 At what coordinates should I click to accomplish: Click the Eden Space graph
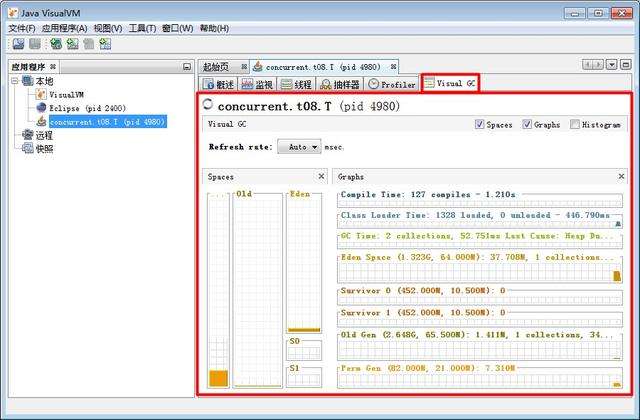coord(480,268)
